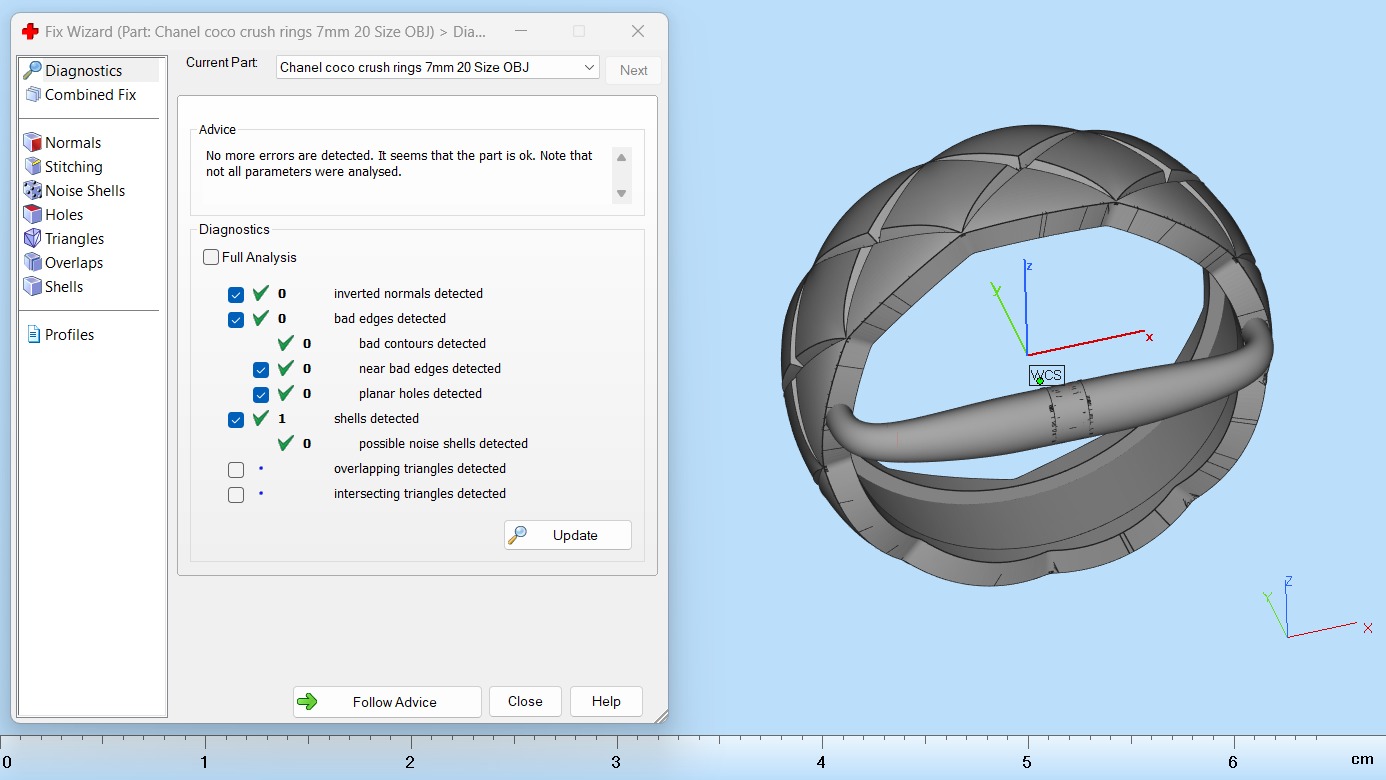Open the Current Part dropdown

(x=438, y=68)
